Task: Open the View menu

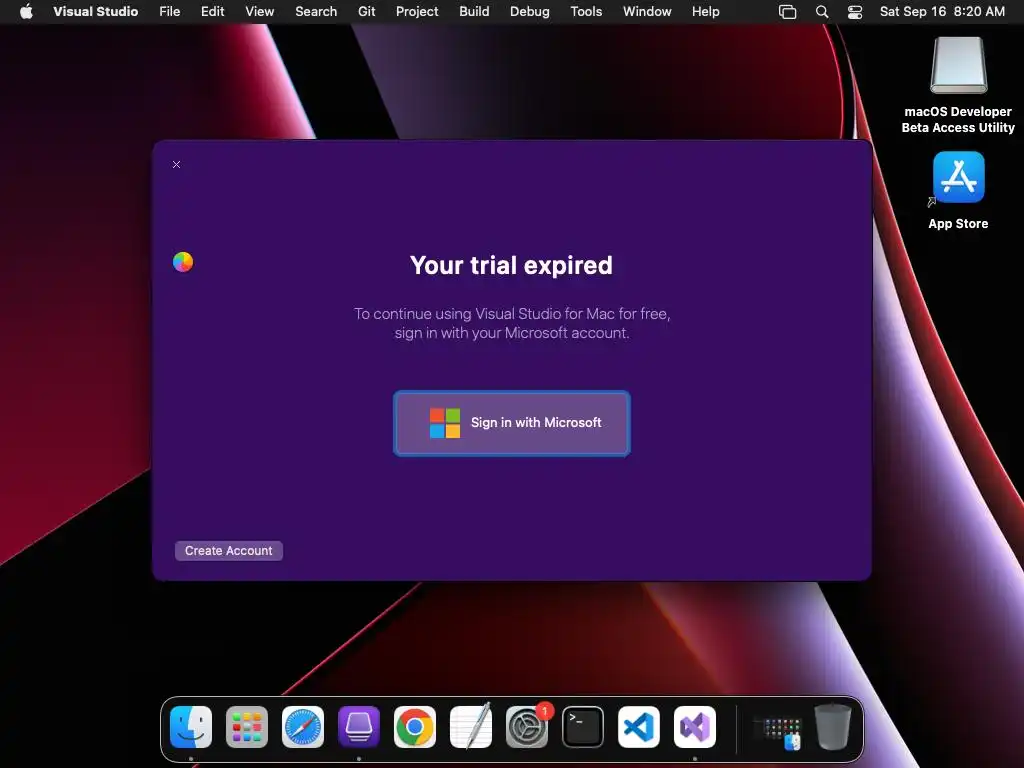Action: tap(259, 11)
